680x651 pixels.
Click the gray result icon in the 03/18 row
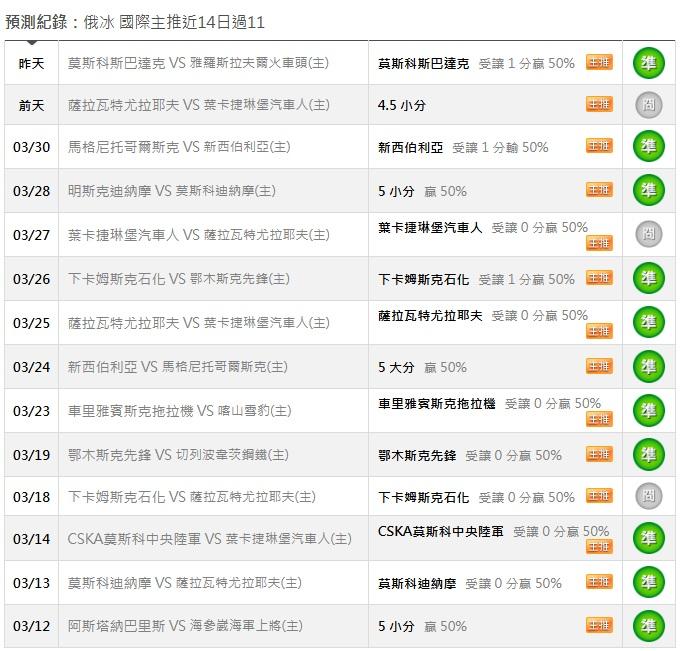(x=648, y=496)
